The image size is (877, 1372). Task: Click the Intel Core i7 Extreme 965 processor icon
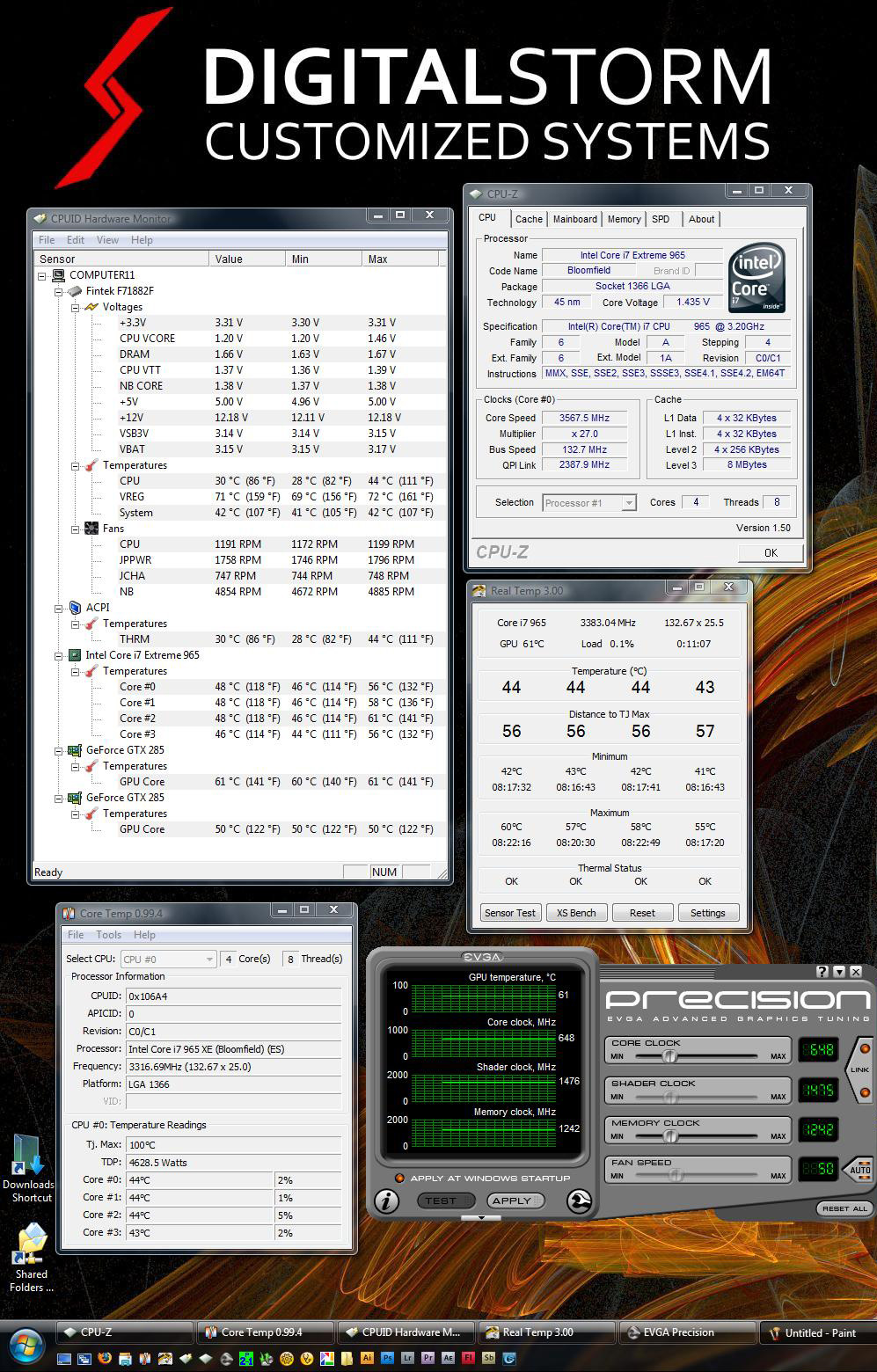tap(75, 654)
